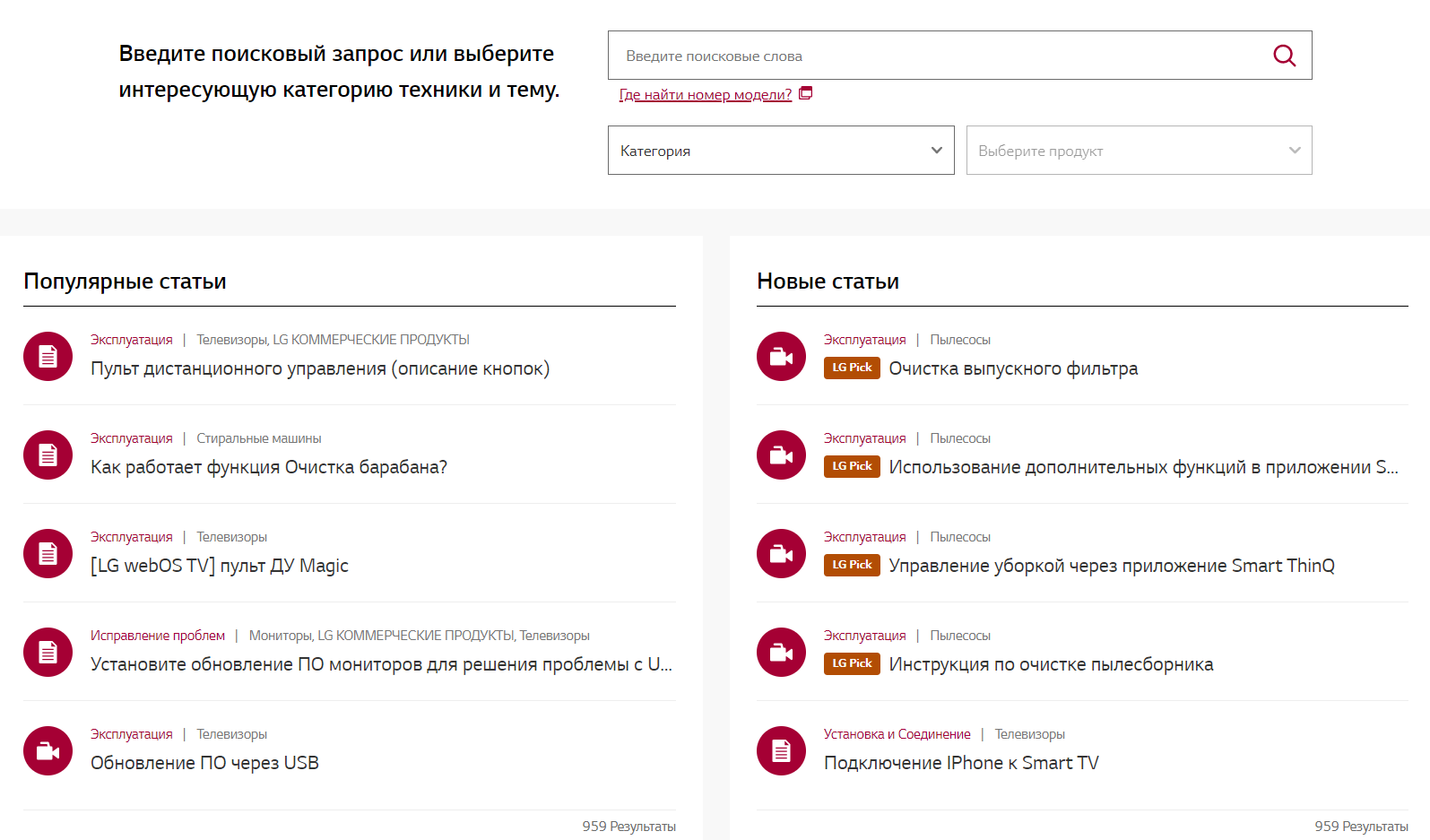Viewport: 1430px width, 840px height.
Task: Open article 'Установите обновление ПО мониторов'
Action: [381, 664]
